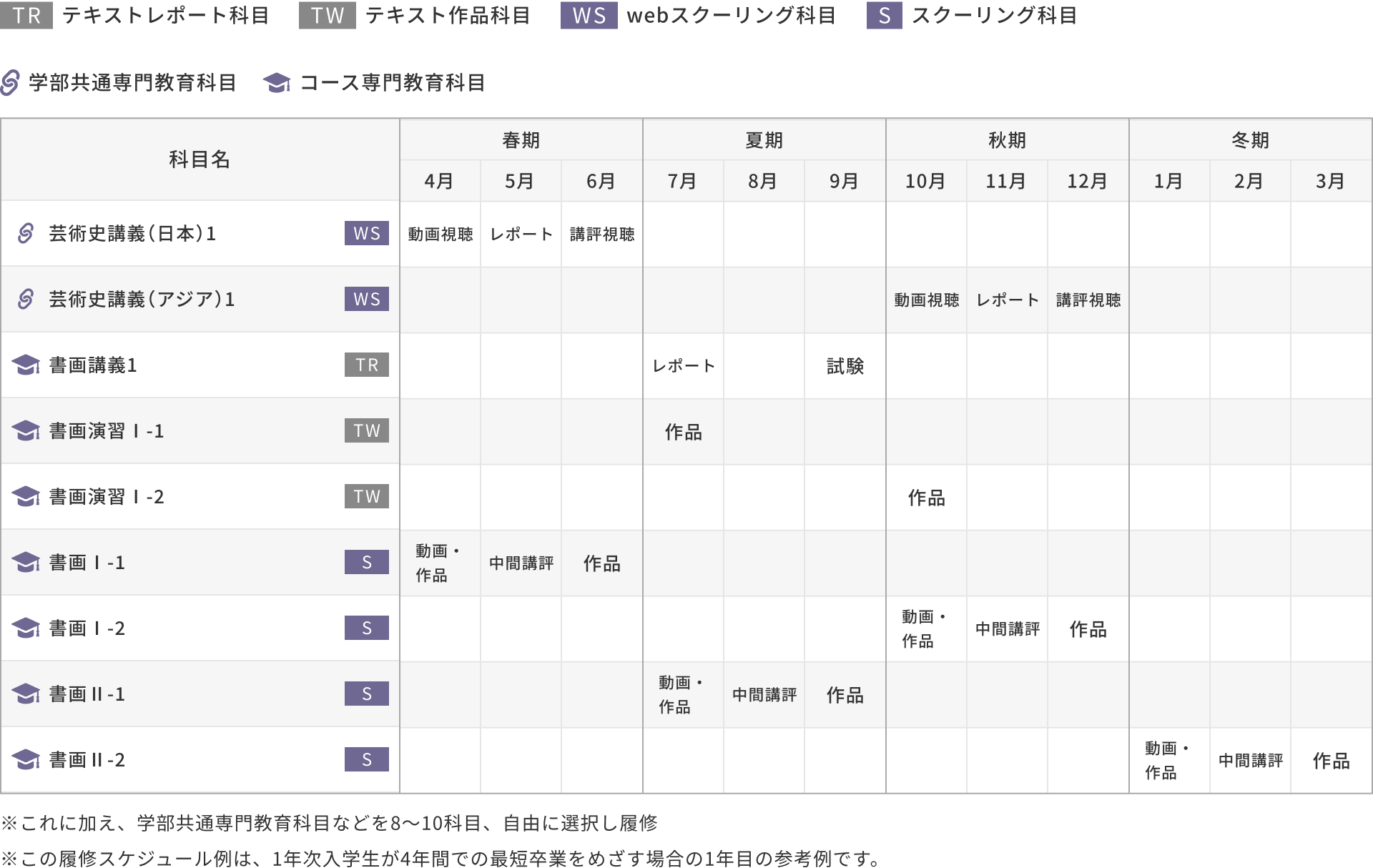The image size is (1373, 868).
Task: Click the コース専門教育科目 legend icon
Action: coord(276,82)
